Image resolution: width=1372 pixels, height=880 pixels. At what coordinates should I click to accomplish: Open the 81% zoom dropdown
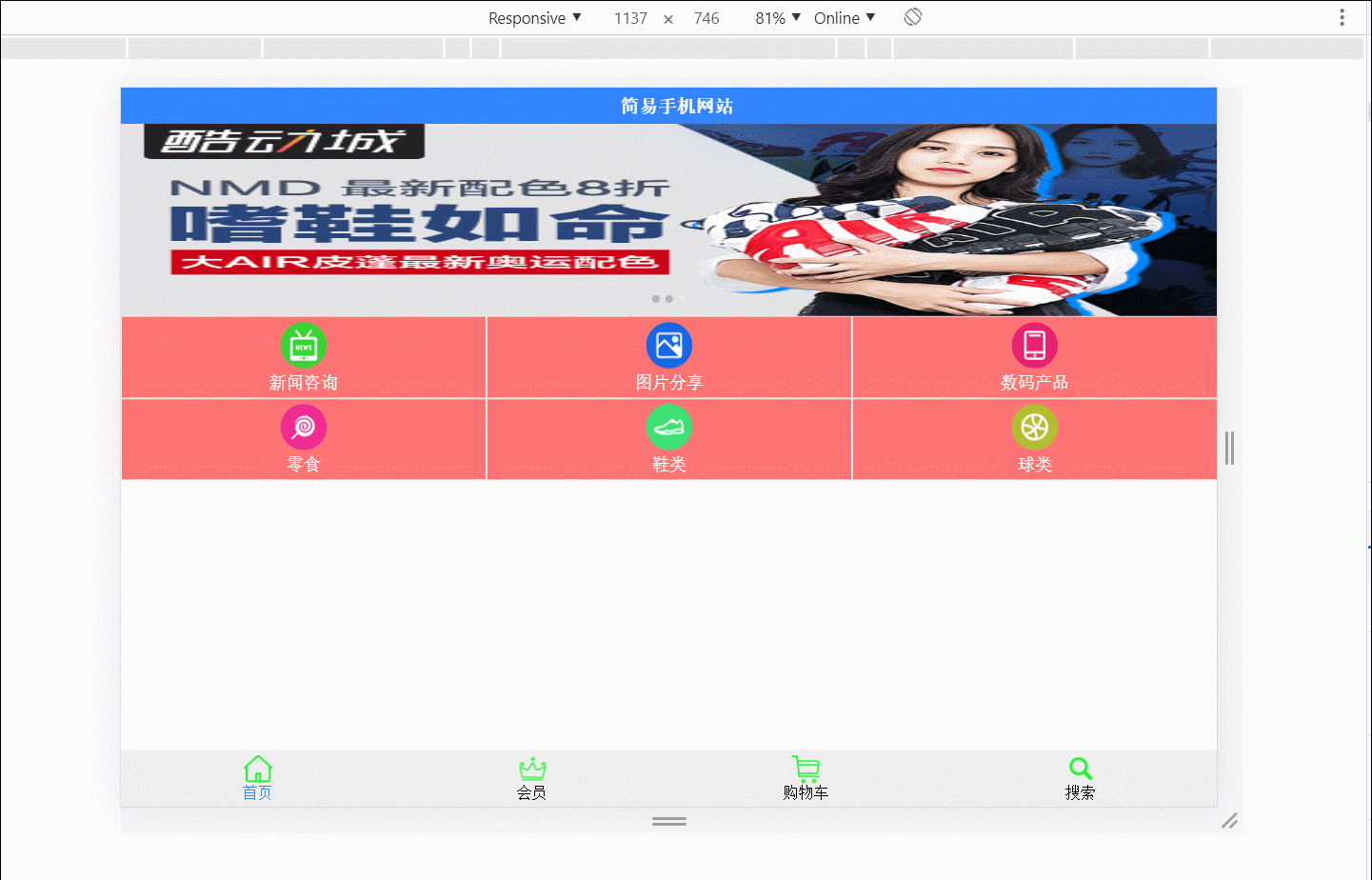(x=778, y=18)
